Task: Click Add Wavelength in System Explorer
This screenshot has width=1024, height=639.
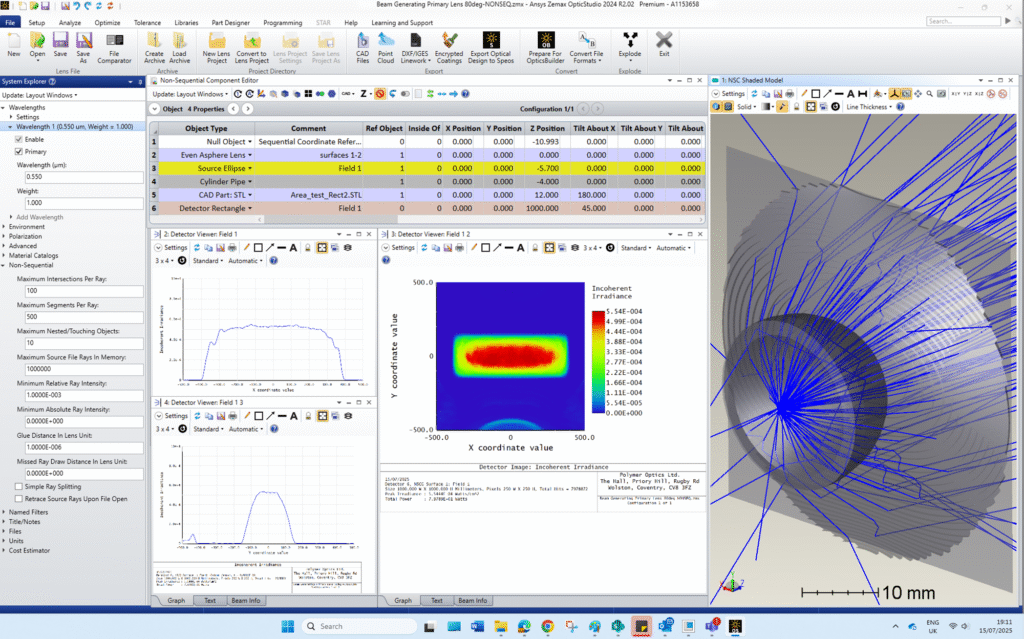Action: (x=39, y=217)
